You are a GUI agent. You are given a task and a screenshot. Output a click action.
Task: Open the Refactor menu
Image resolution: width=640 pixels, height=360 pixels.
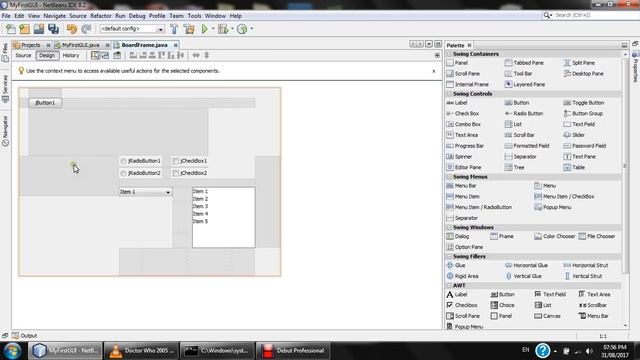click(101, 16)
